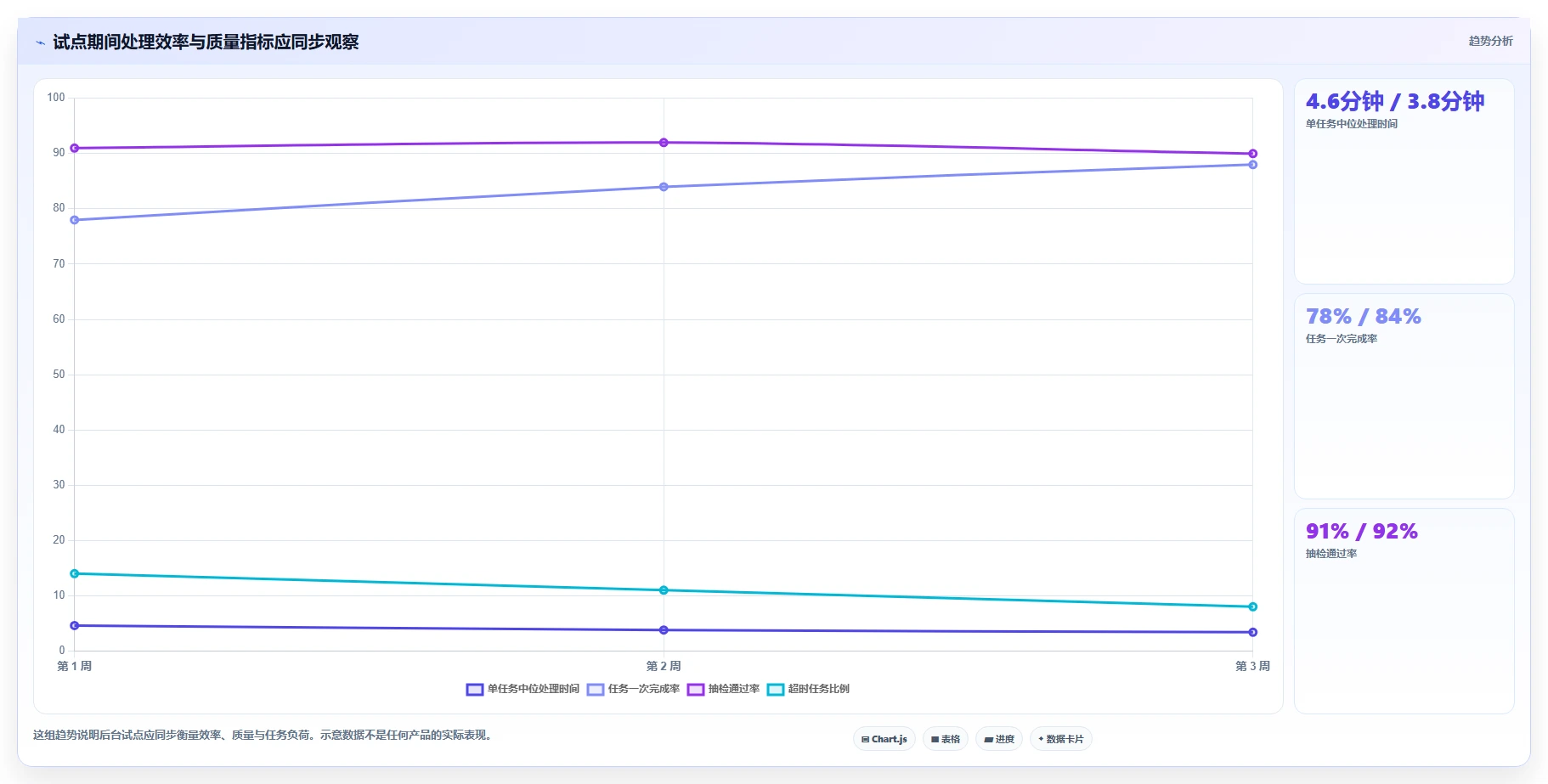Open the 4.6分钟 / 3.8分钟 metric card
The height and width of the screenshot is (784, 1548).
(1404, 182)
